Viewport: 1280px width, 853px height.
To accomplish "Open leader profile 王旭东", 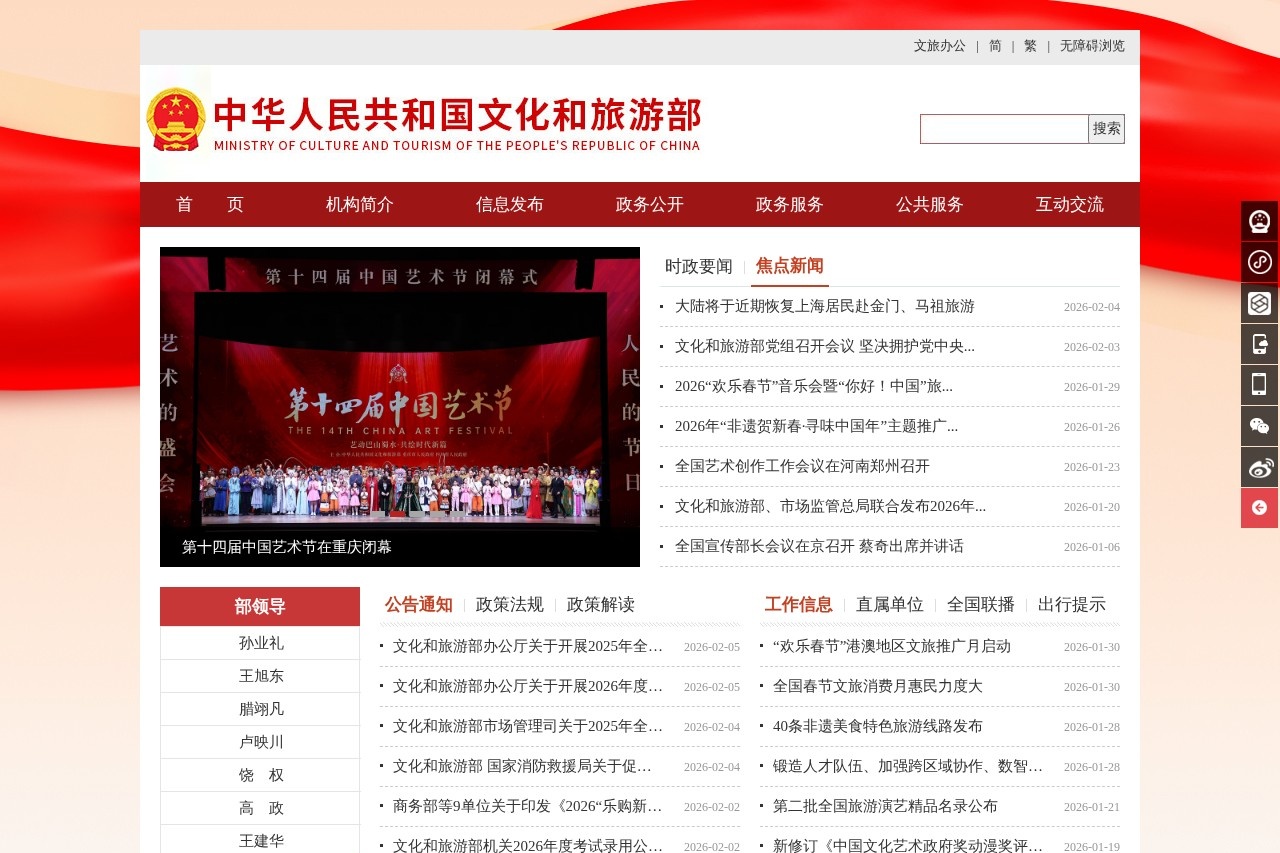I will pyautogui.click(x=261, y=676).
